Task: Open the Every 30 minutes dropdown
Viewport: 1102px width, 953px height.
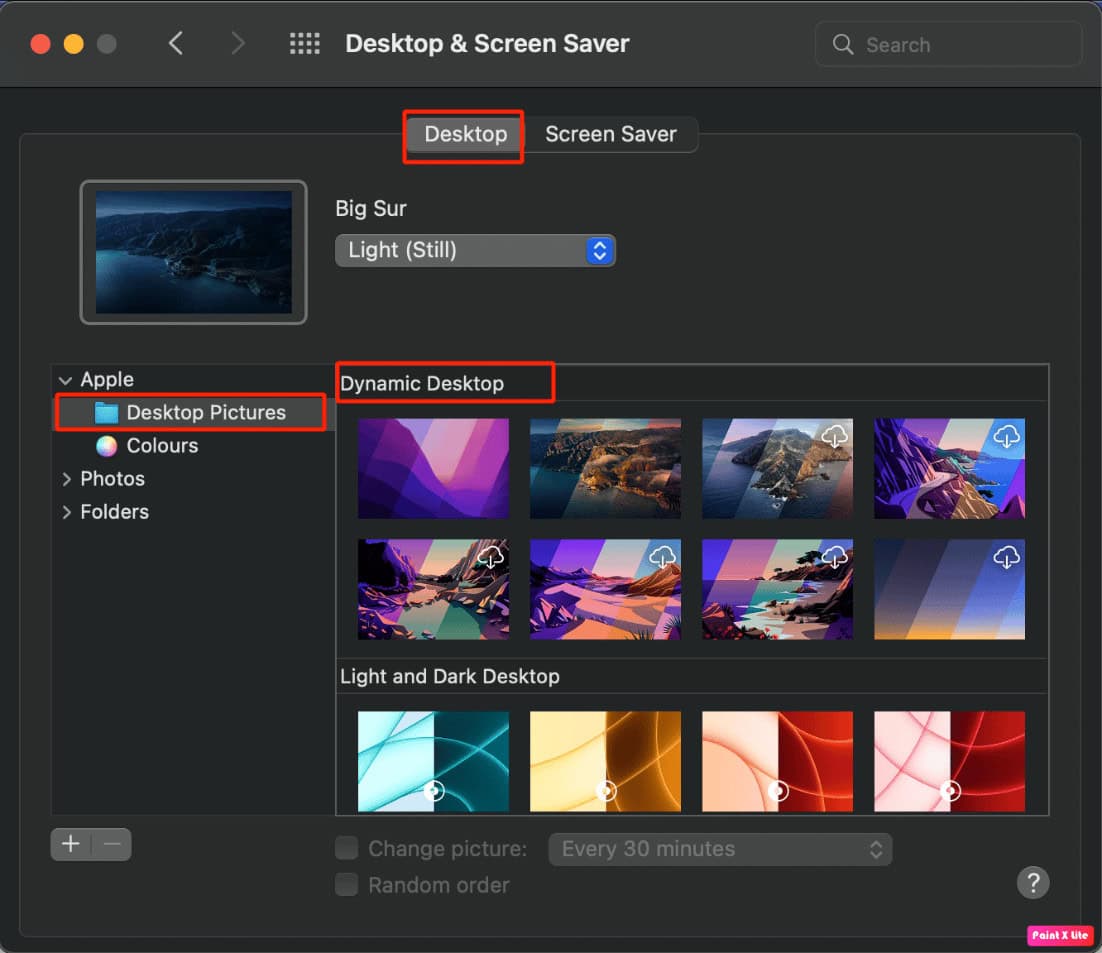Action: click(720, 849)
